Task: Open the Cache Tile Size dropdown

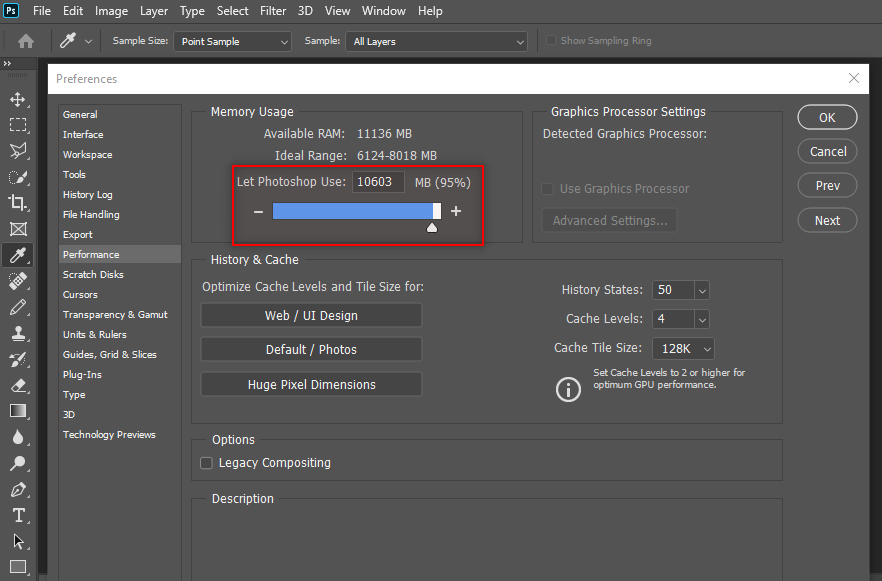Action: coord(683,349)
